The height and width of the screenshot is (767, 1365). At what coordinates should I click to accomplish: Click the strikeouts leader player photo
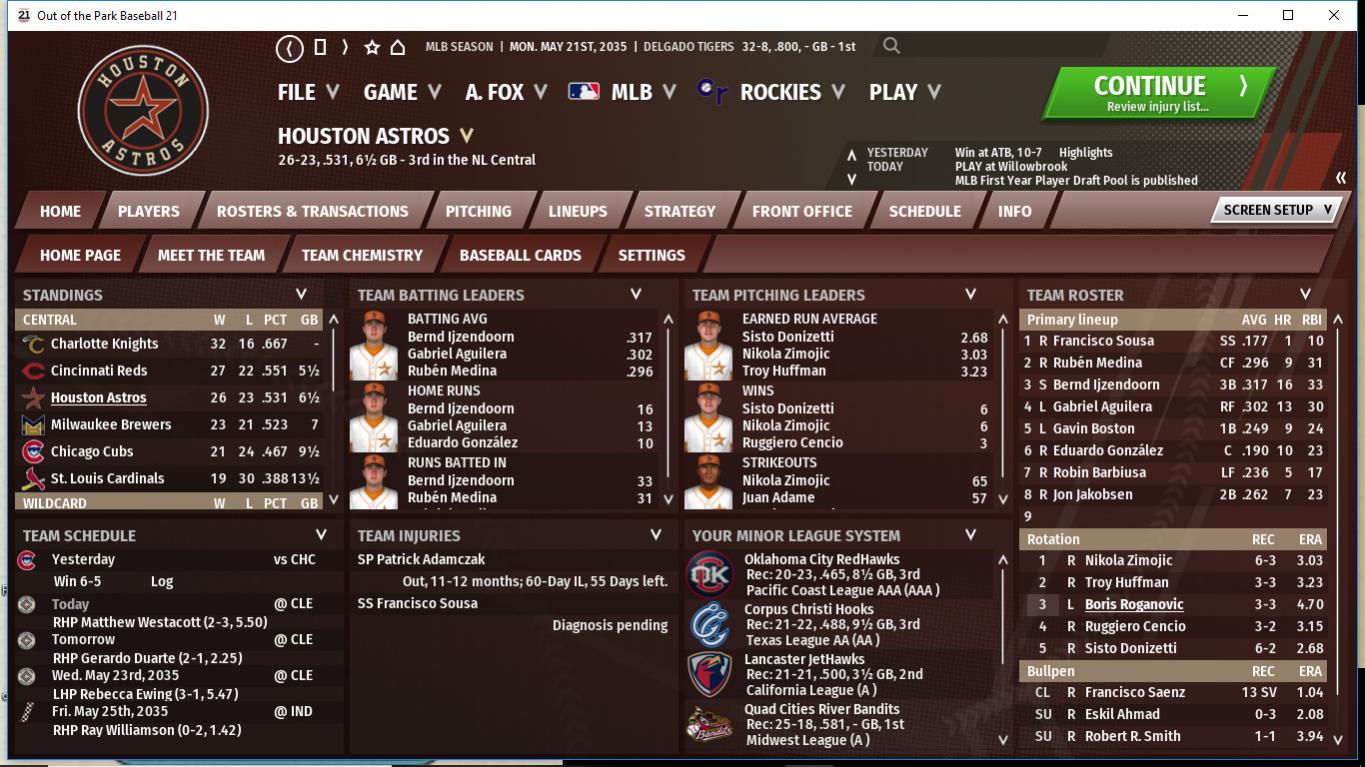tap(708, 481)
